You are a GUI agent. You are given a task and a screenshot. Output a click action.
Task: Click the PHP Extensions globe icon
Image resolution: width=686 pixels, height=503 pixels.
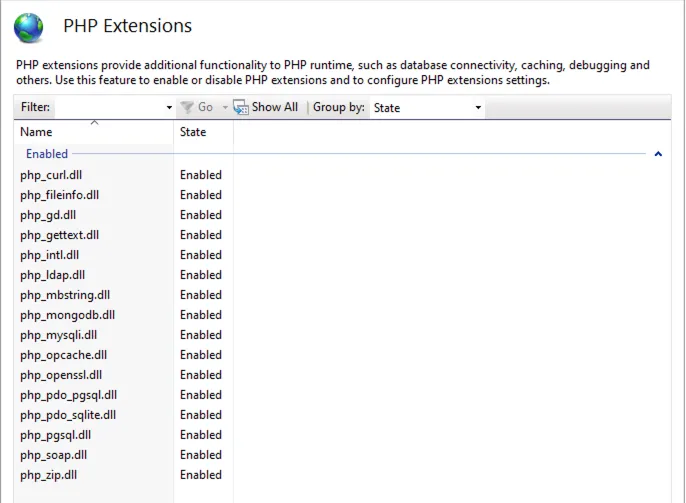(29, 27)
